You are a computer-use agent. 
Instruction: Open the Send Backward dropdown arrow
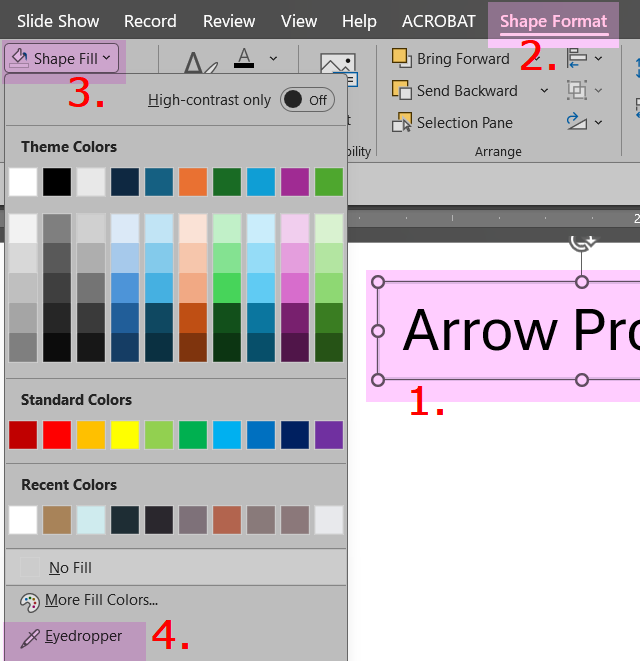pos(544,90)
